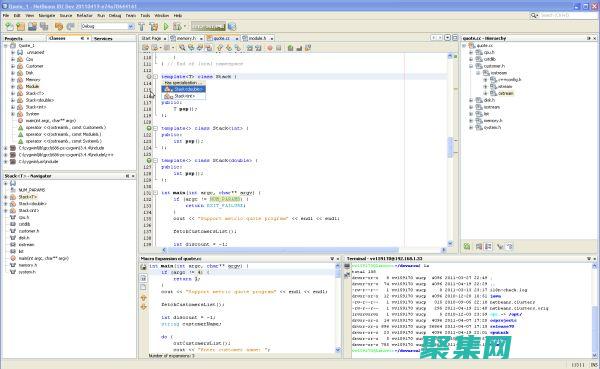Select the Module class in Classes tree
This screenshot has height=369, width=600.
33,87
